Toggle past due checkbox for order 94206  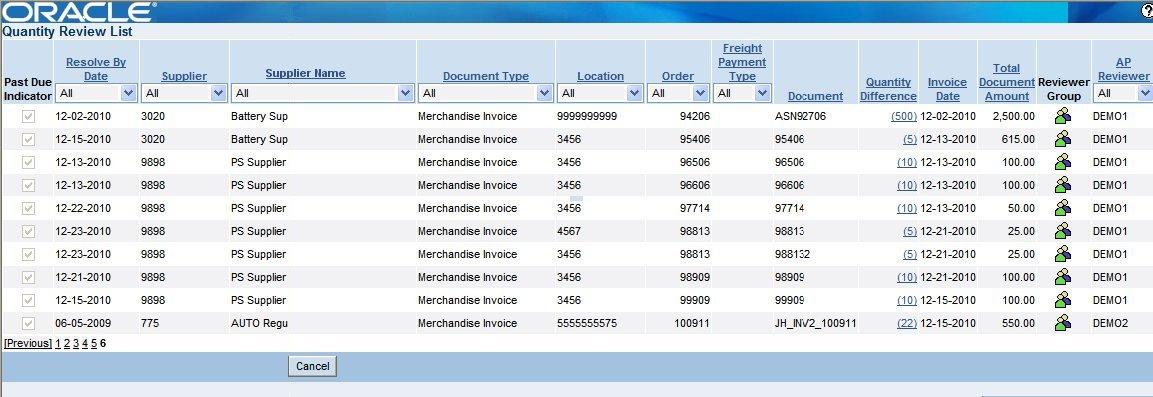(x=28, y=116)
